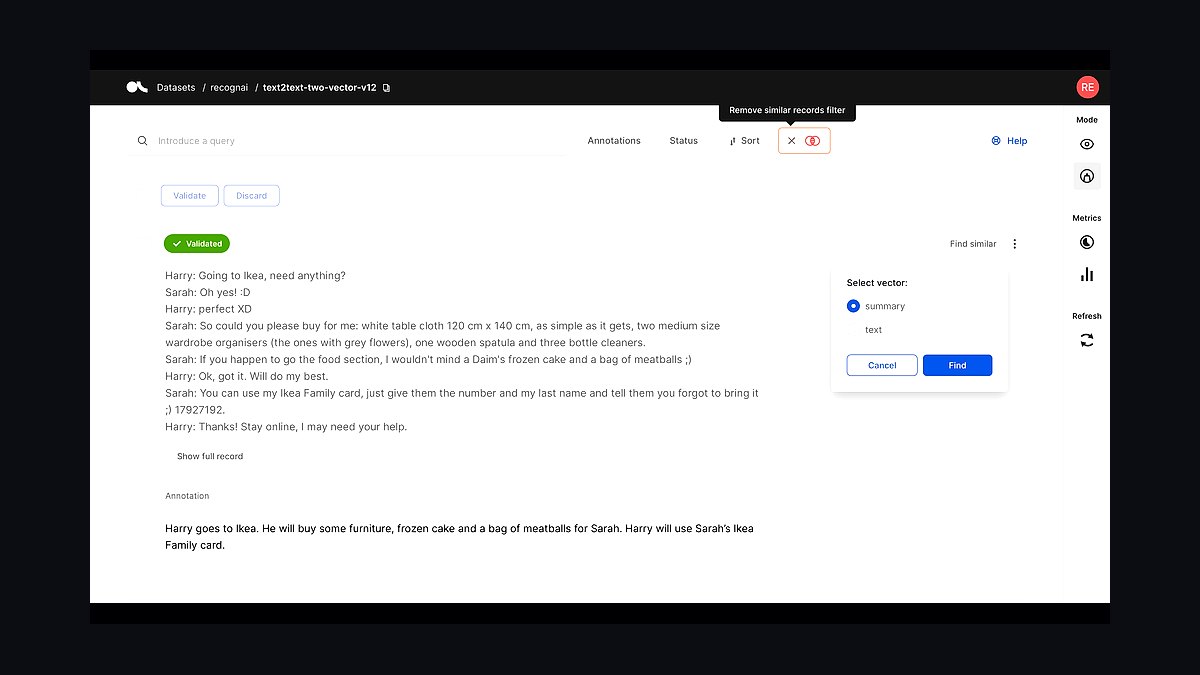Refresh the dataset with the Refresh icon
Screen dimensions: 1200x675
coord(1087,340)
